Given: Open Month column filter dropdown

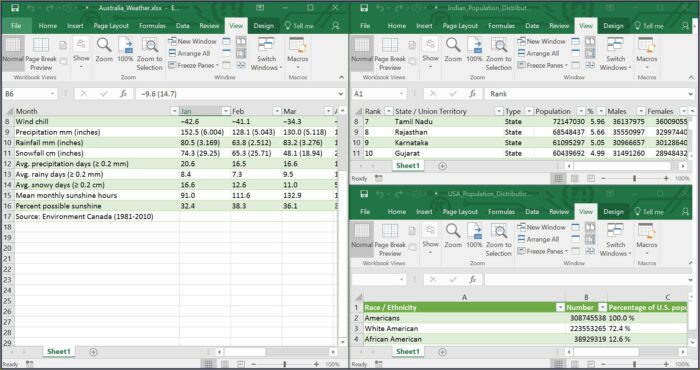Looking at the screenshot, I should pos(175,111).
